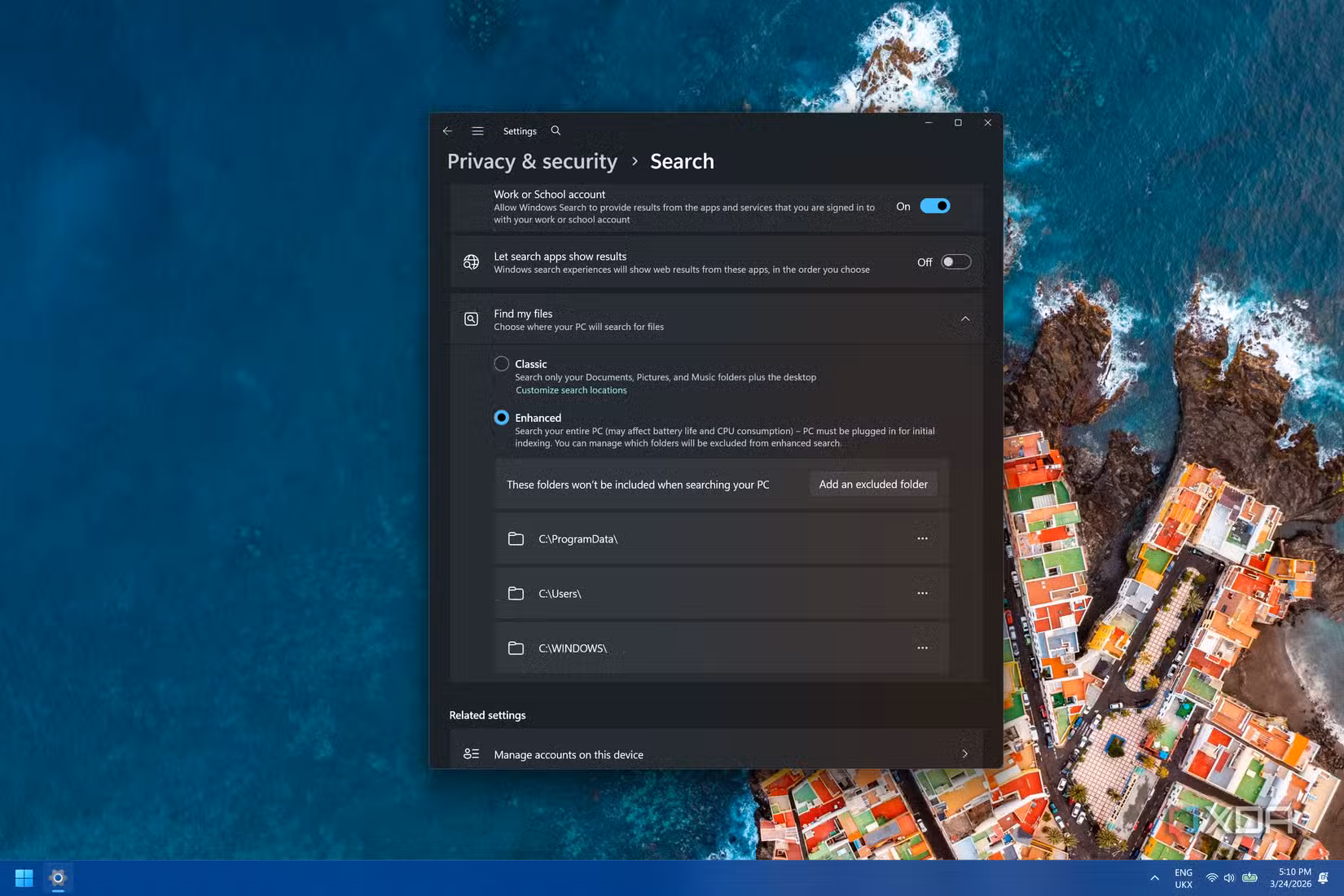Click the Find my files heading text
This screenshot has width=1344, height=896.
523,314
